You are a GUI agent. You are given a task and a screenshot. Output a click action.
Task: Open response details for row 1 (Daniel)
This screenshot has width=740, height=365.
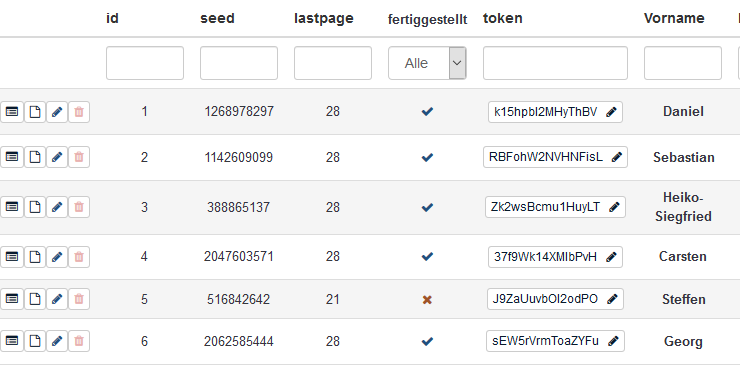(12, 112)
